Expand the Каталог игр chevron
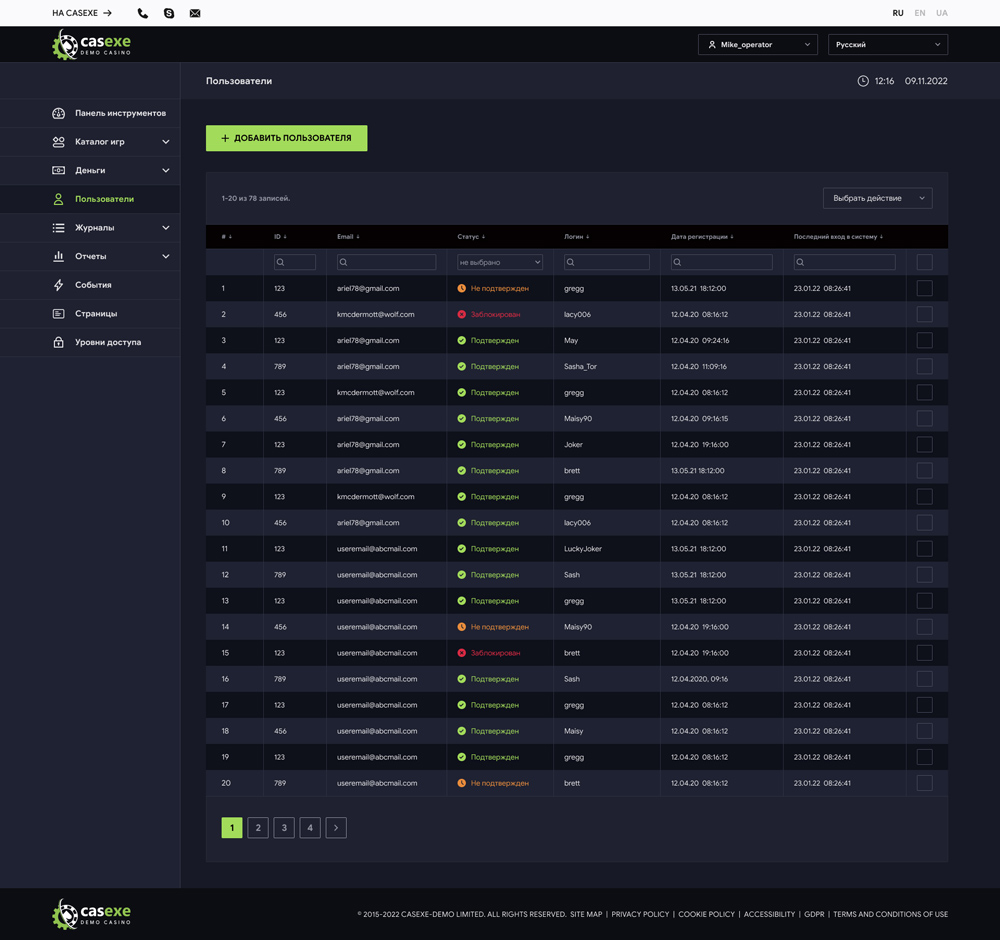Viewport: 1000px width, 940px height. [166, 142]
